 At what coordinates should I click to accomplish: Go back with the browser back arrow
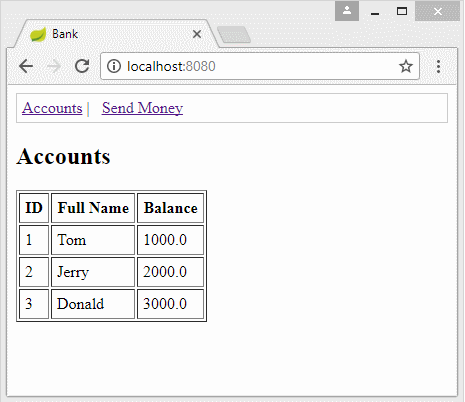(26, 66)
